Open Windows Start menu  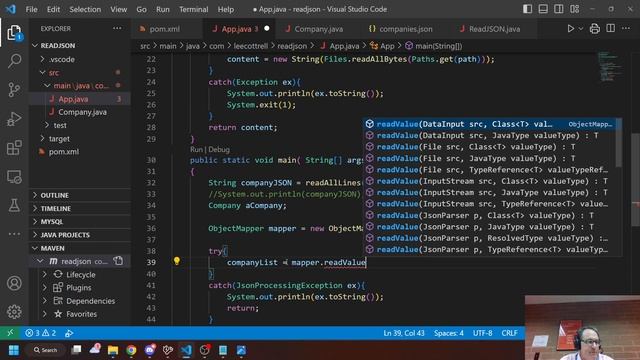(13, 350)
